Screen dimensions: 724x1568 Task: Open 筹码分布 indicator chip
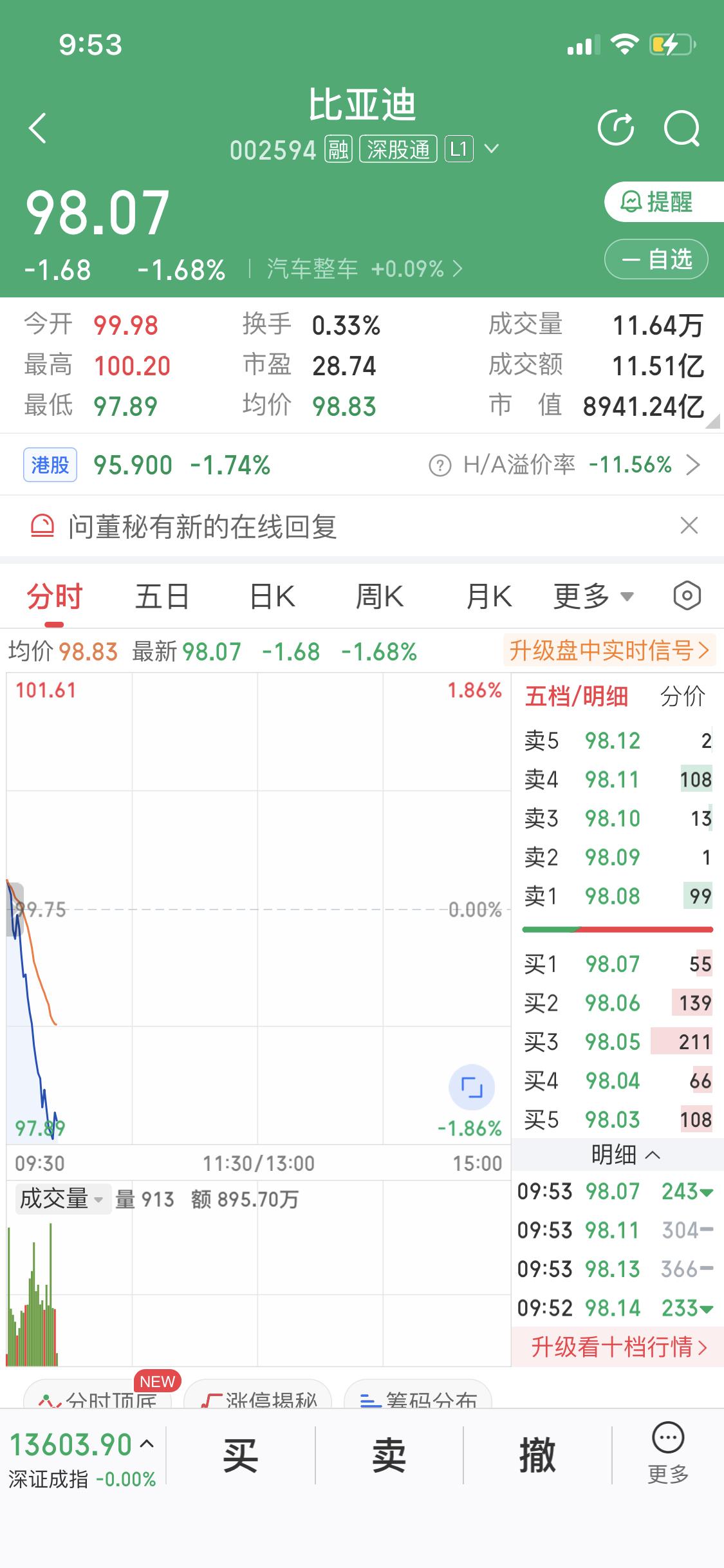pyautogui.click(x=418, y=1394)
